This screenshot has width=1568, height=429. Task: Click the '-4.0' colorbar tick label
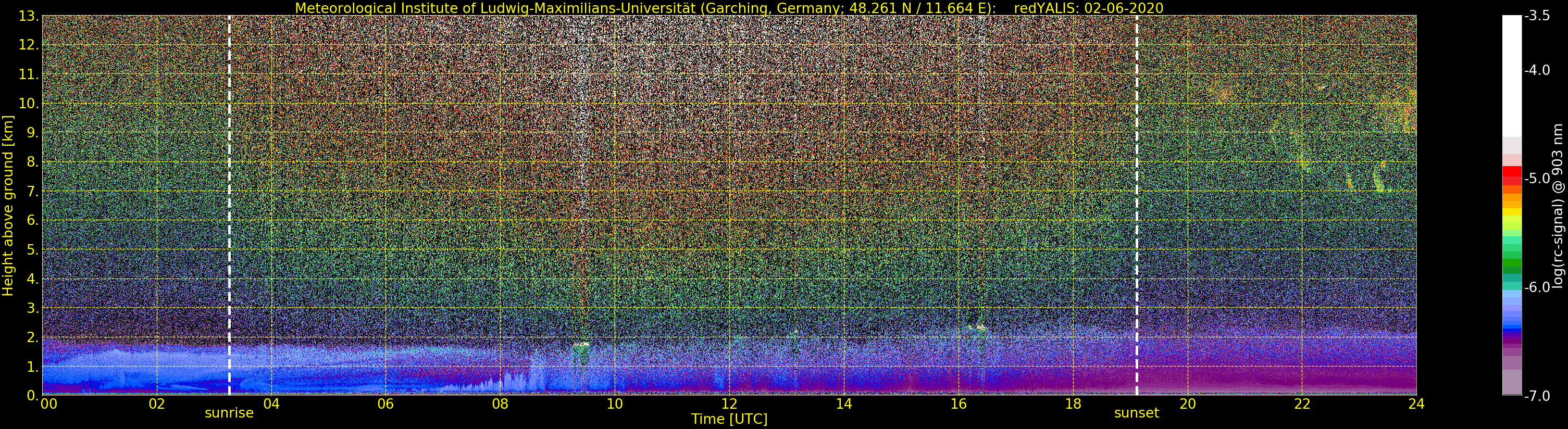click(1537, 70)
